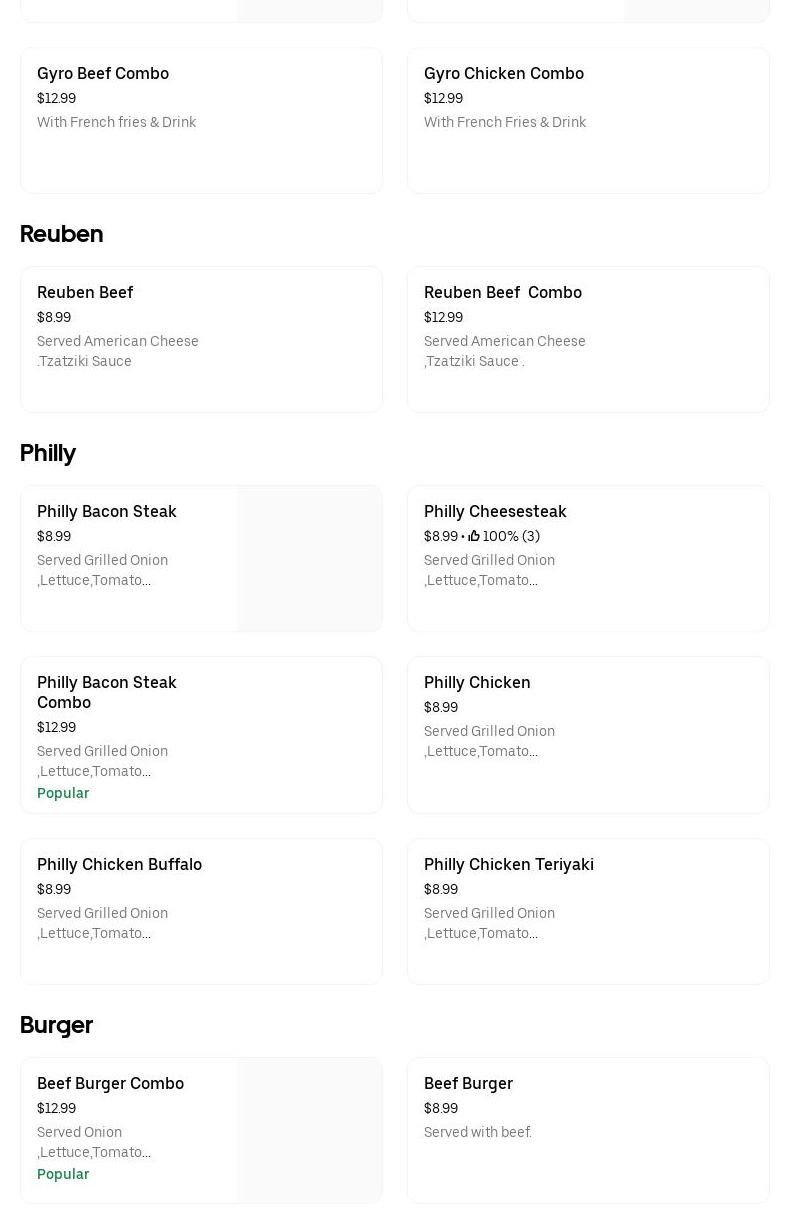
Task: Select the Philly Cheesesteak item name
Action: pos(495,511)
